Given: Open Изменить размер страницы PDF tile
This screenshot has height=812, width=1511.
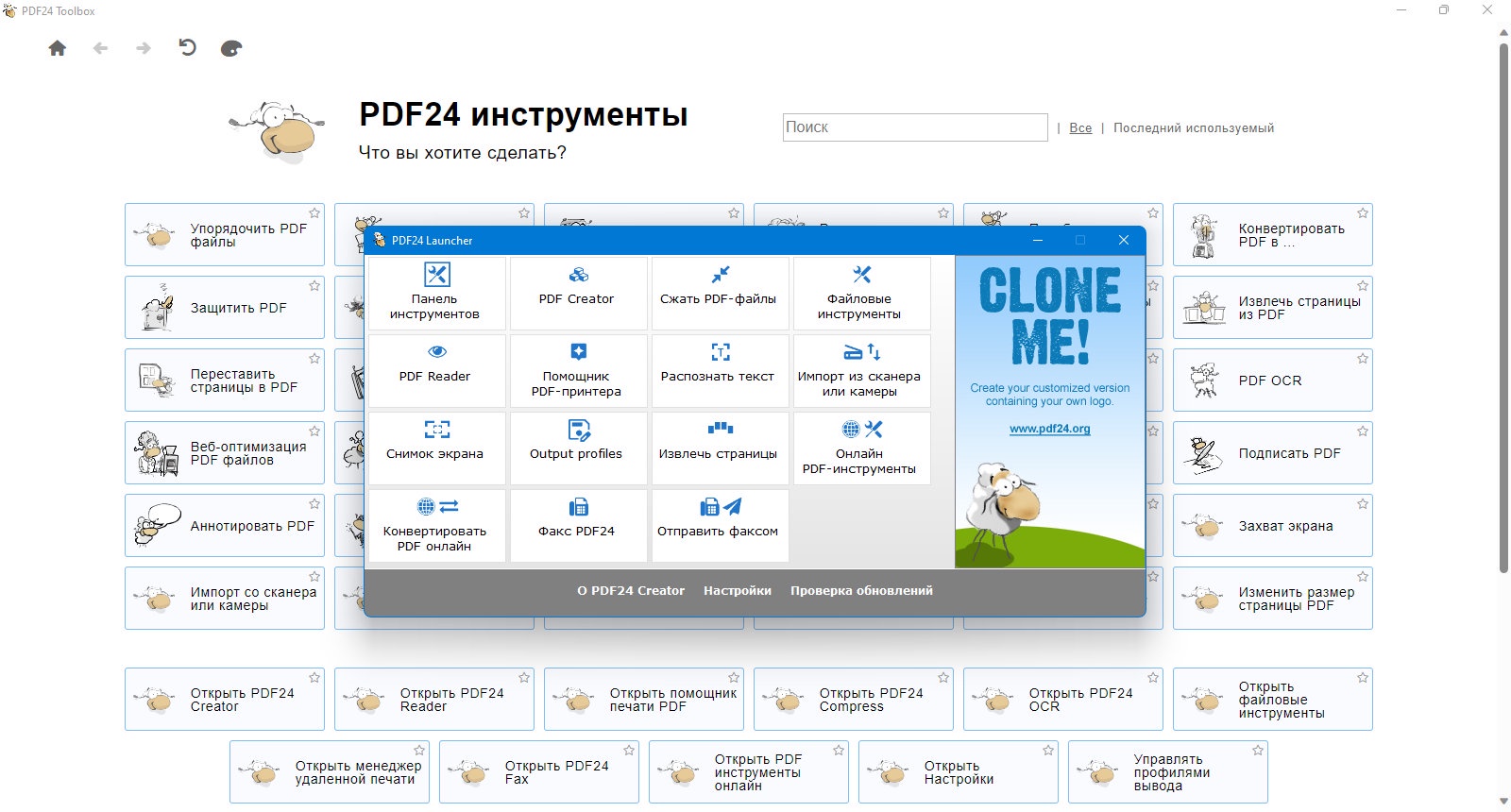Looking at the screenshot, I should tap(1273, 599).
